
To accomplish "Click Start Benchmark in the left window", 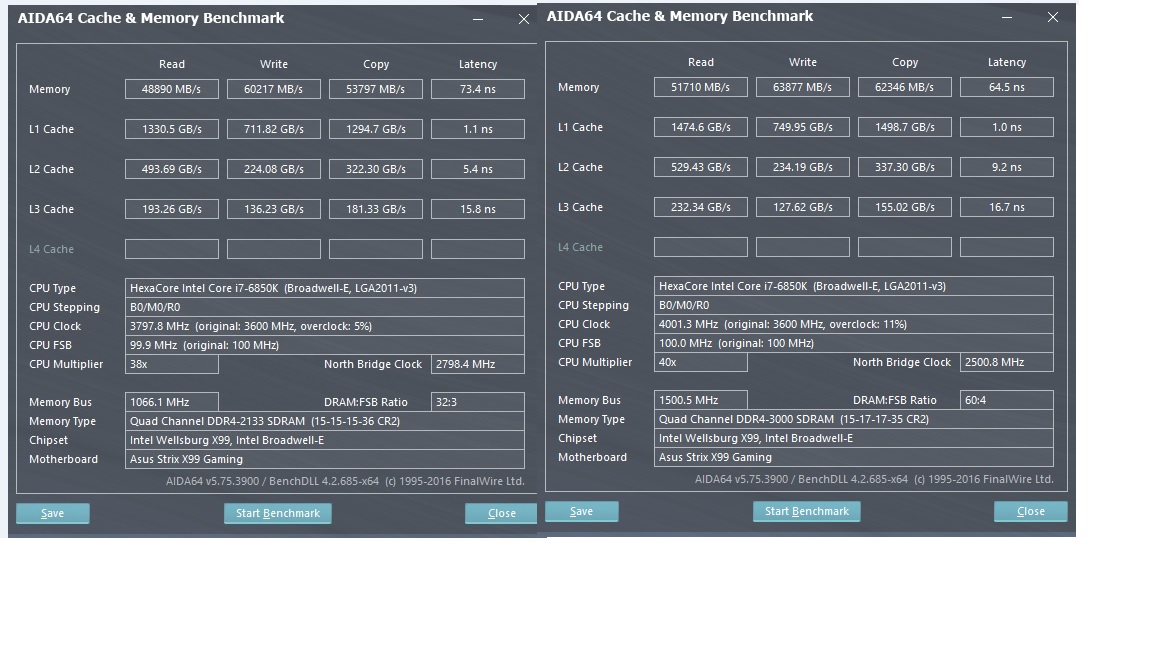I will [278, 513].
